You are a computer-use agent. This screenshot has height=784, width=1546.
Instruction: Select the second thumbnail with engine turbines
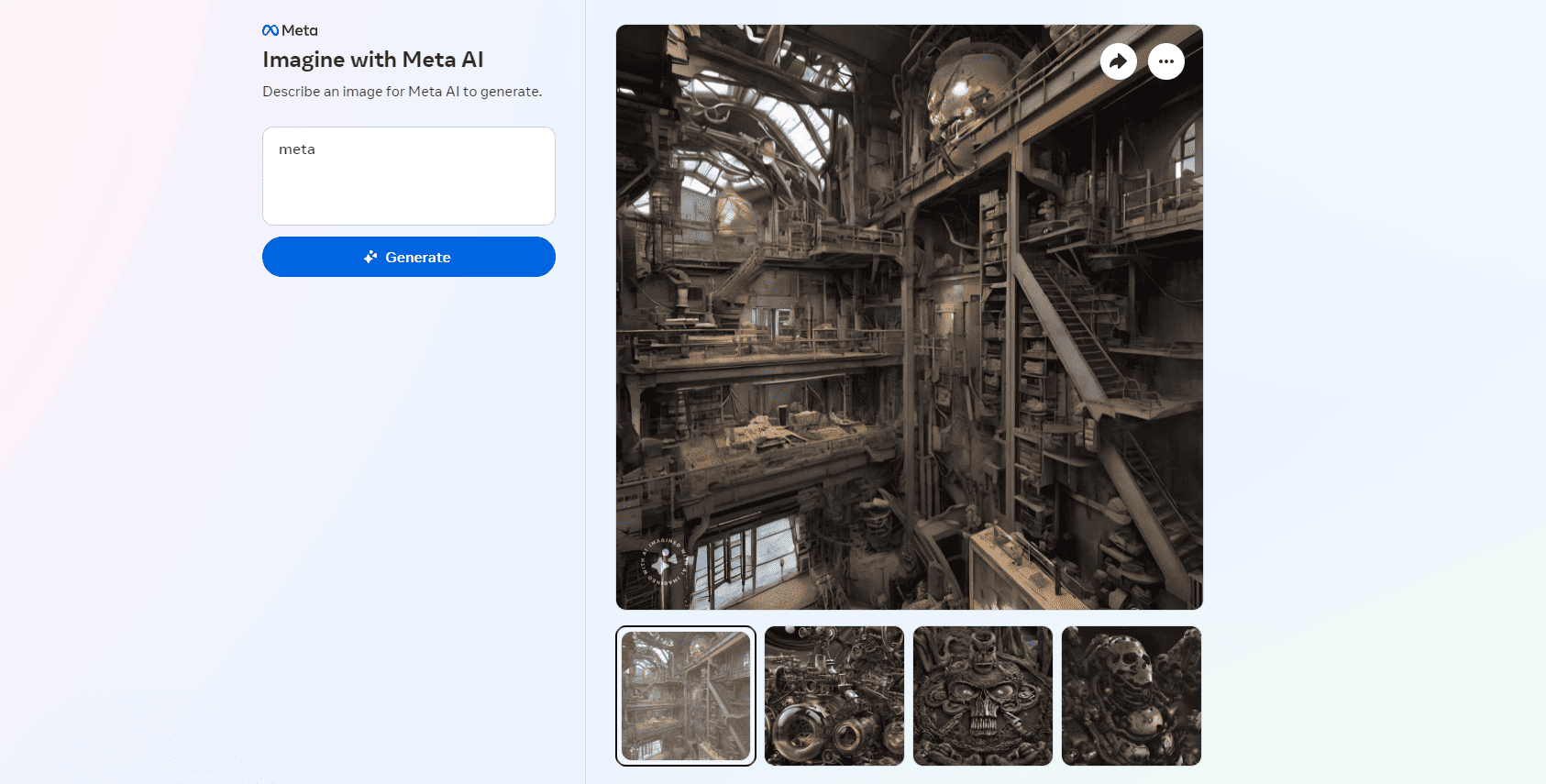coord(834,696)
